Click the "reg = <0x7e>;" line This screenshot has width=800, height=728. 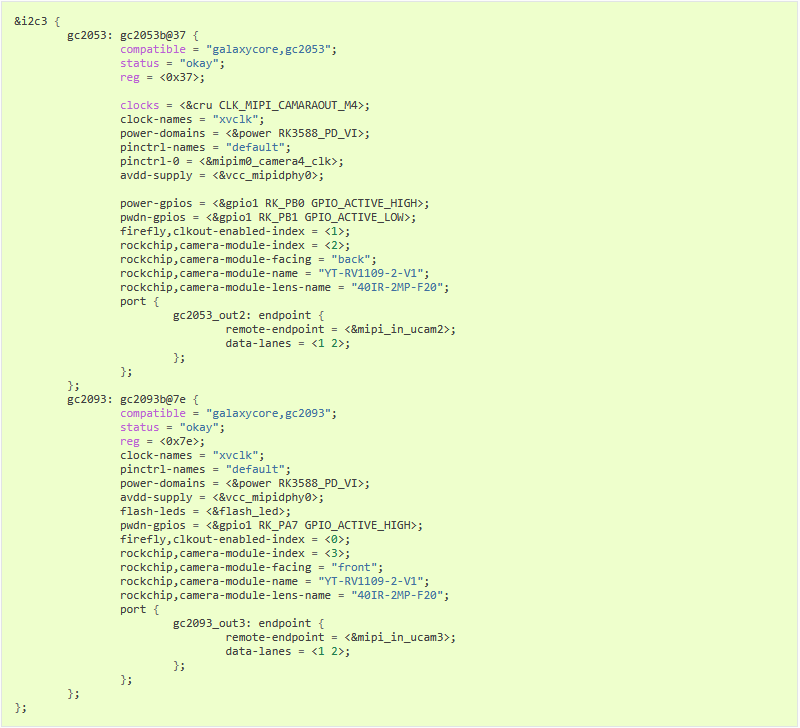click(x=162, y=442)
